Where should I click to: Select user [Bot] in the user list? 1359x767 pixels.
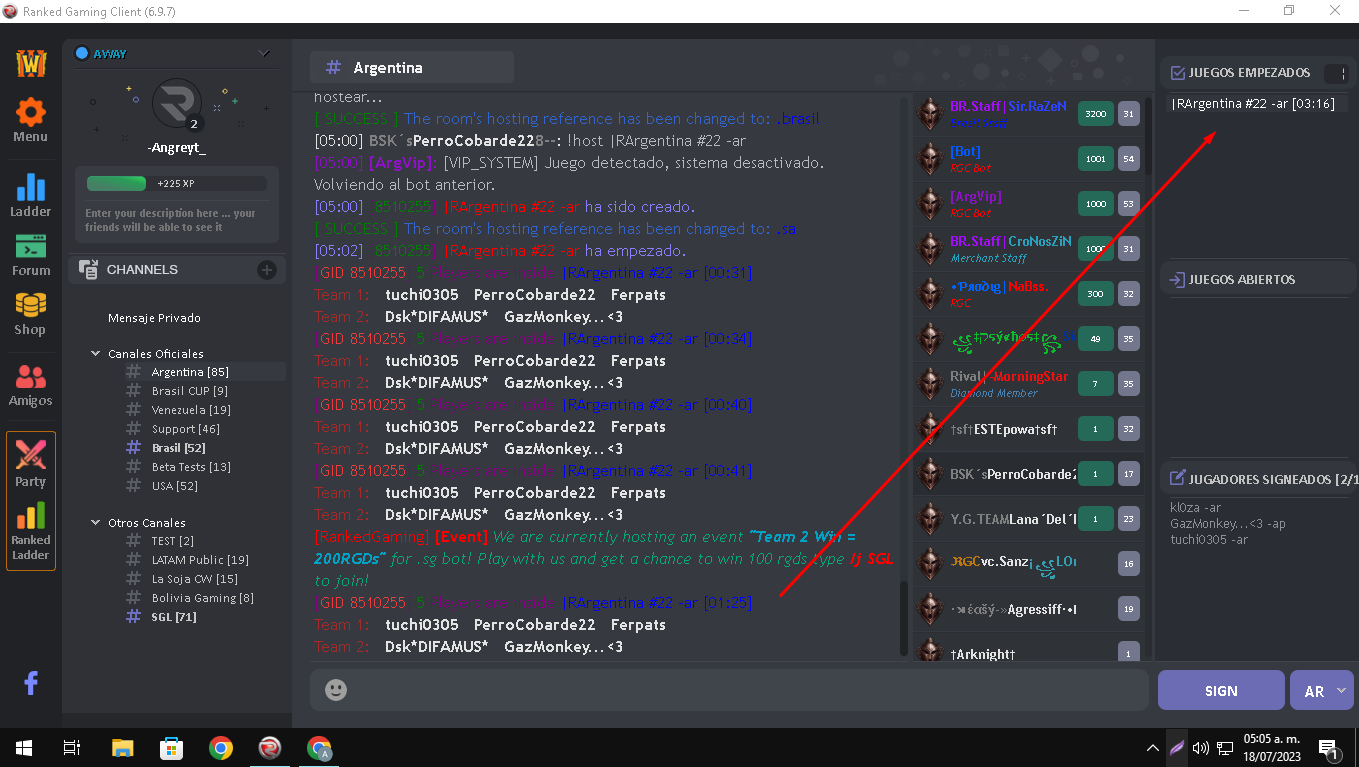[x=1028, y=159]
